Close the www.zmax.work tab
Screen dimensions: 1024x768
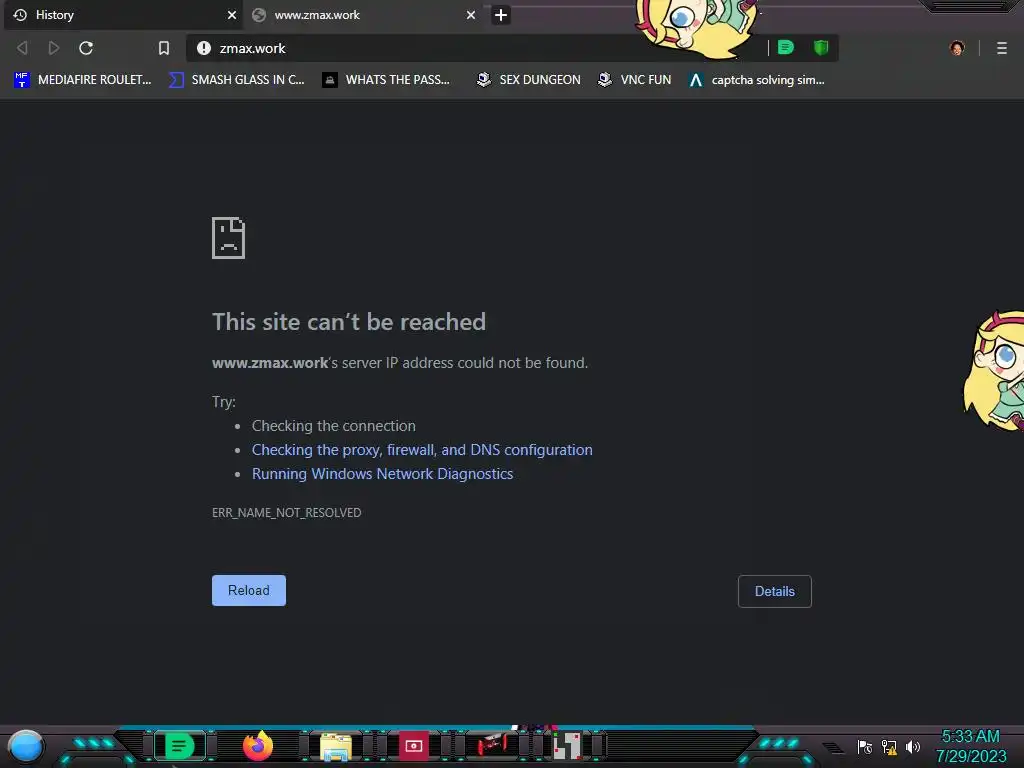(x=470, y=15)
